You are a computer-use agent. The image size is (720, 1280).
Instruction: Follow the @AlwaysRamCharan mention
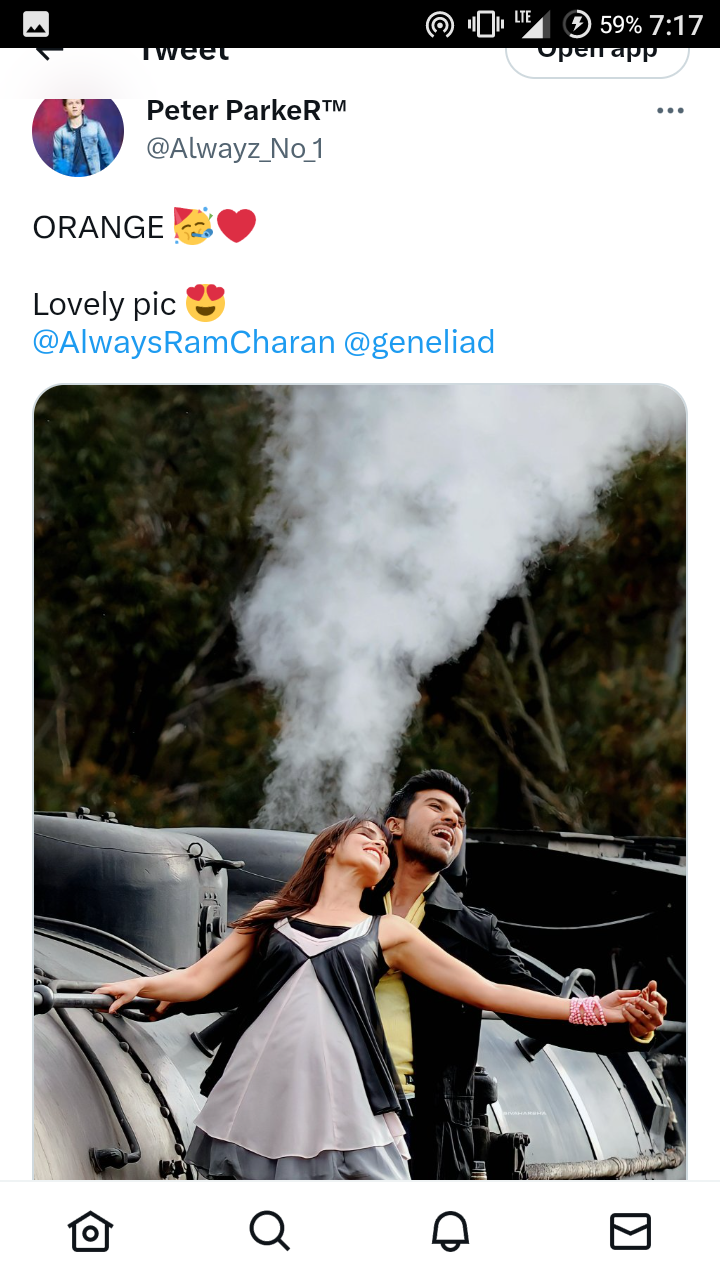[x=184, y=342]
